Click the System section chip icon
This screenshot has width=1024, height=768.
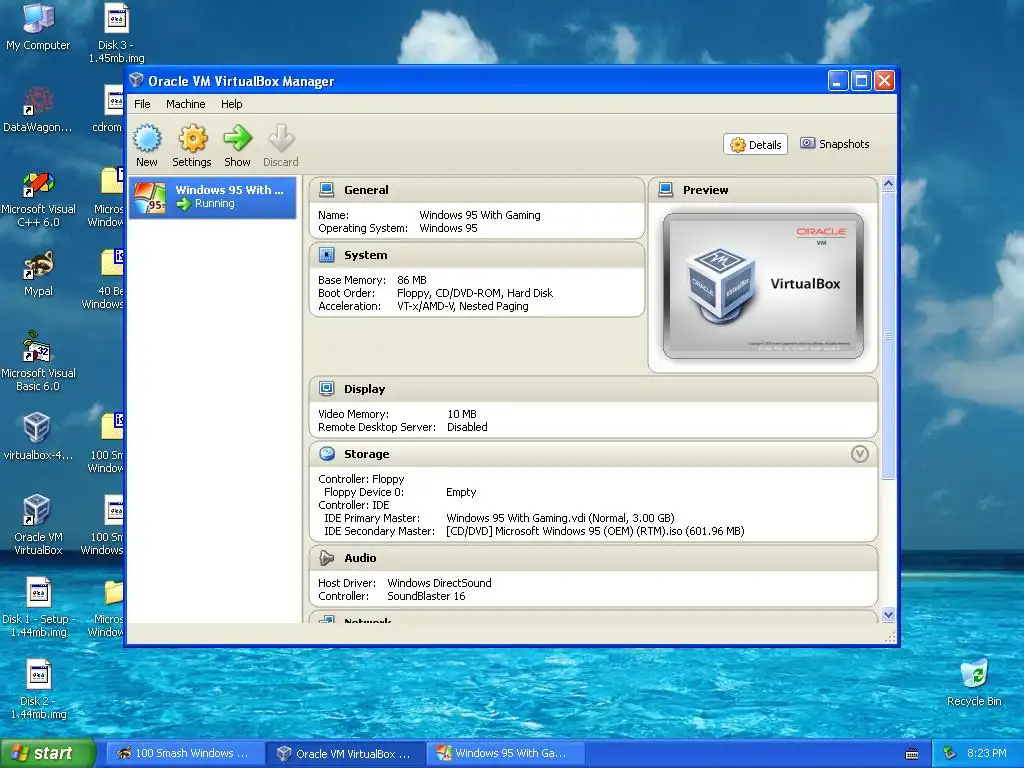[x=327, y=255]
